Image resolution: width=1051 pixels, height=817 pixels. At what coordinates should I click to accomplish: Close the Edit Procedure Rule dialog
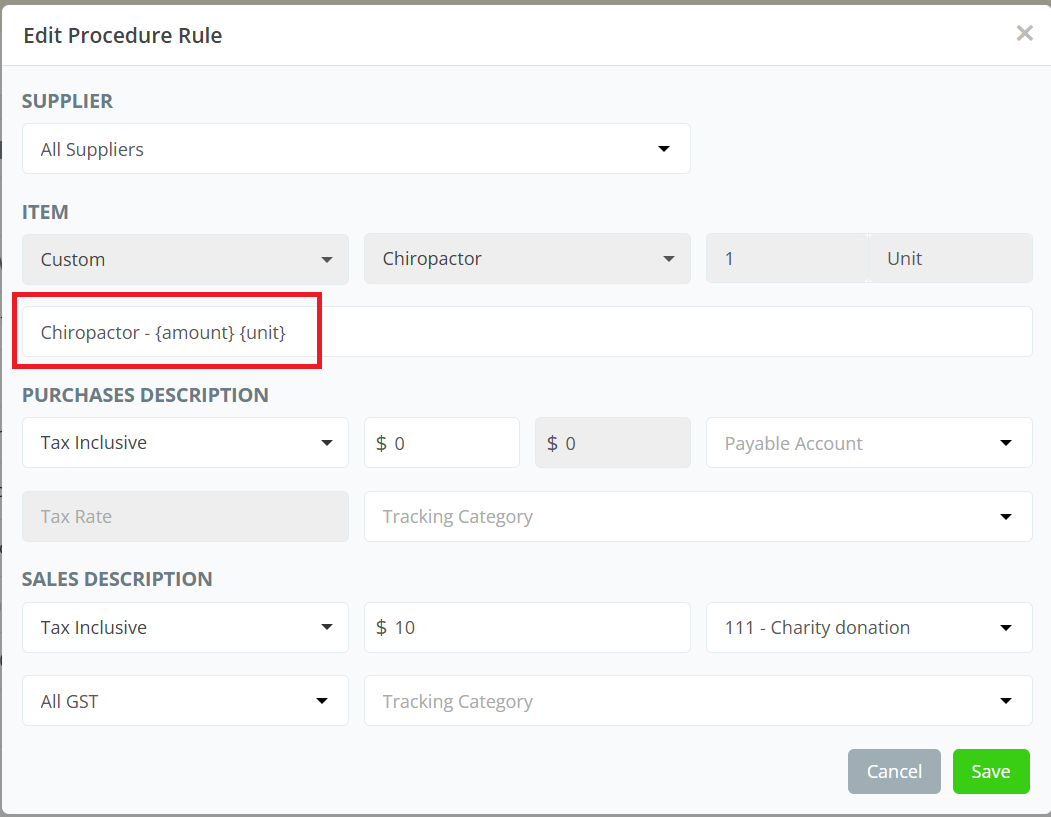[1024, 33]
